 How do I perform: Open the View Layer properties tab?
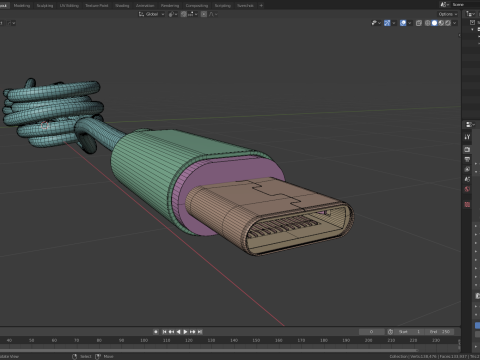(467, 169)
